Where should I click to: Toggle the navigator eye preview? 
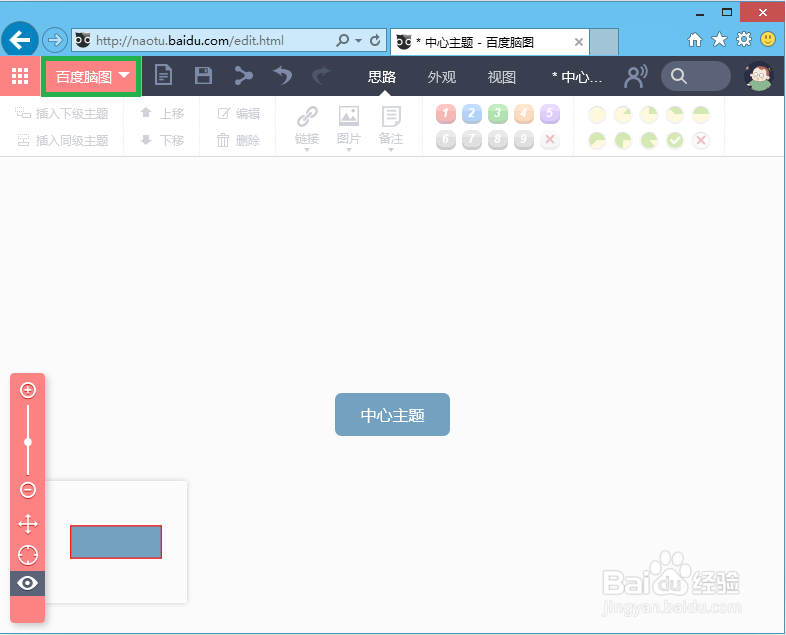(28, 583)
